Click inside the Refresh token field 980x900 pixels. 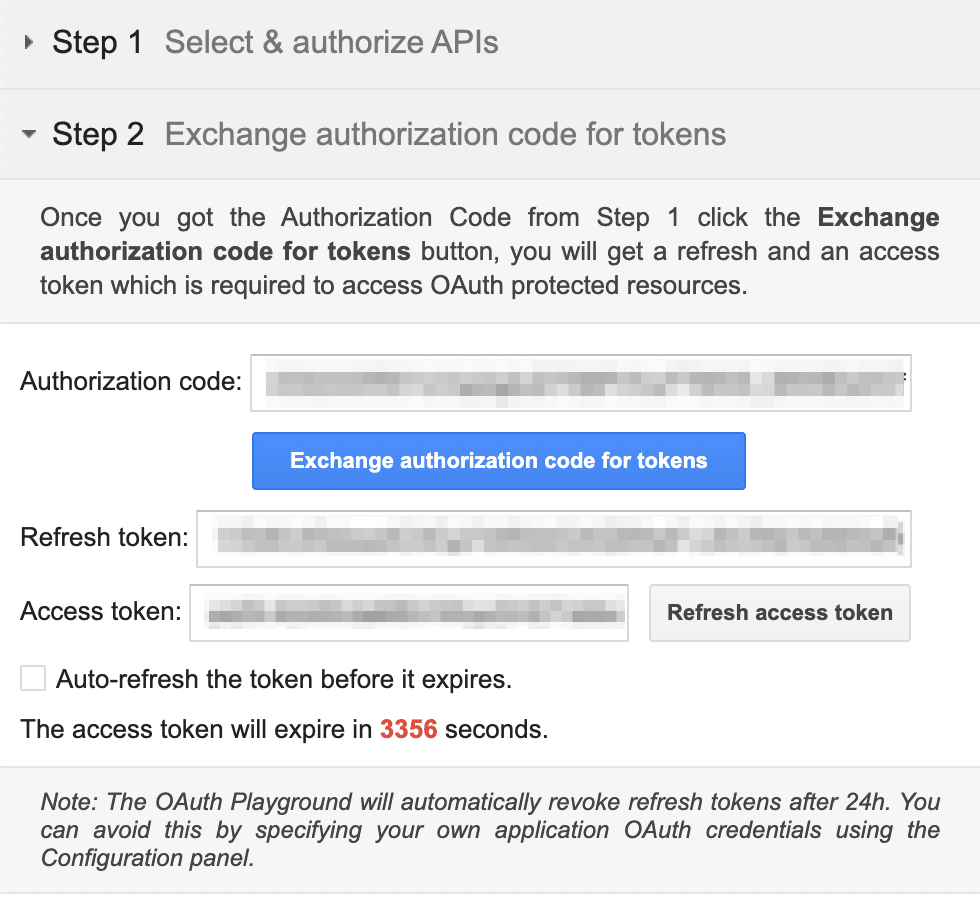[555, 538]
